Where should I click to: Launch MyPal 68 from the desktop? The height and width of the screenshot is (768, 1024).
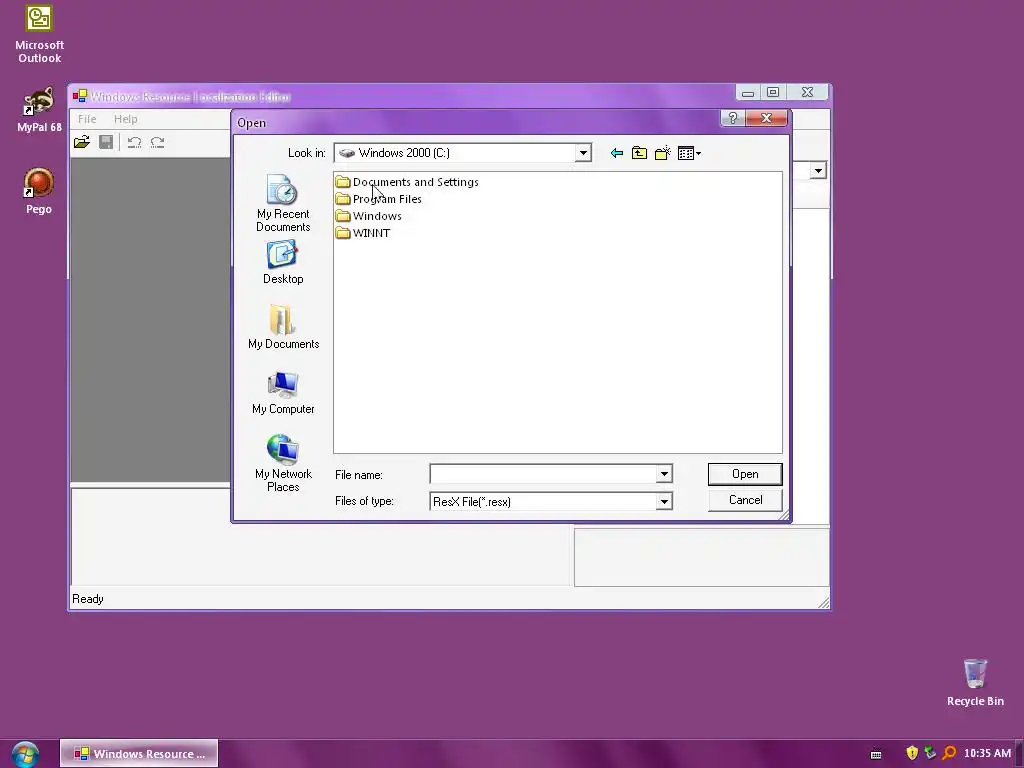39,109
